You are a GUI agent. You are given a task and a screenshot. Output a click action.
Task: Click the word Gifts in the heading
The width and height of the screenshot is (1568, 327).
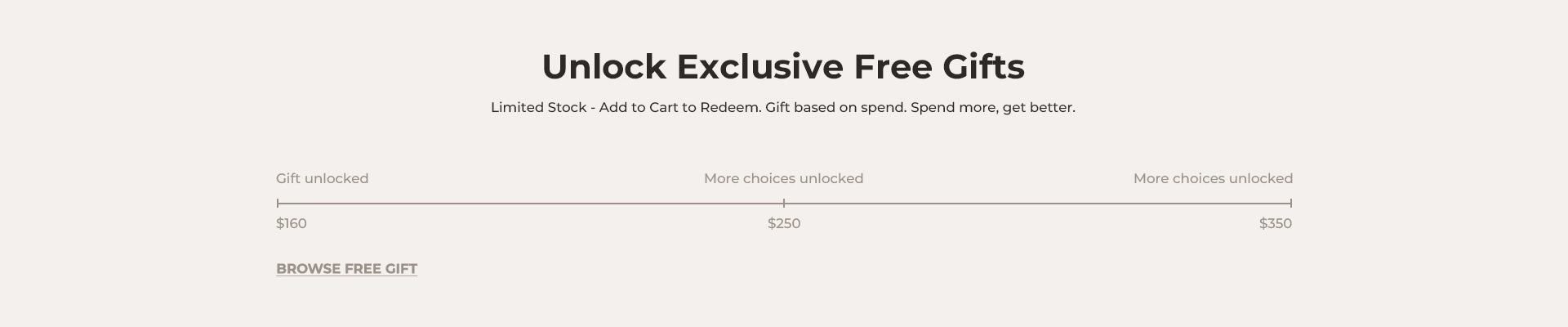(983, 67)
